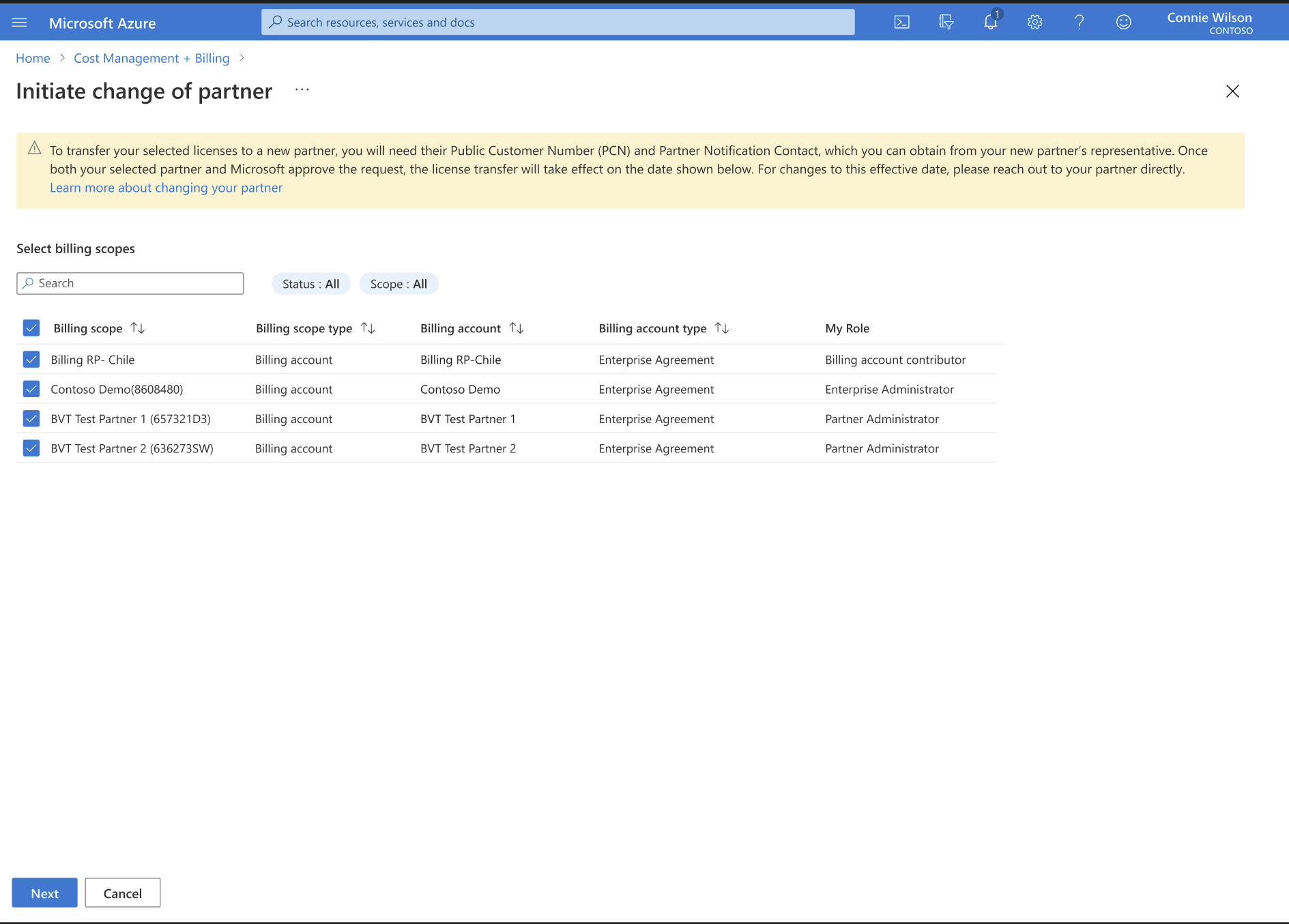Open the Connie Wilson account menu

point(1210,23)
